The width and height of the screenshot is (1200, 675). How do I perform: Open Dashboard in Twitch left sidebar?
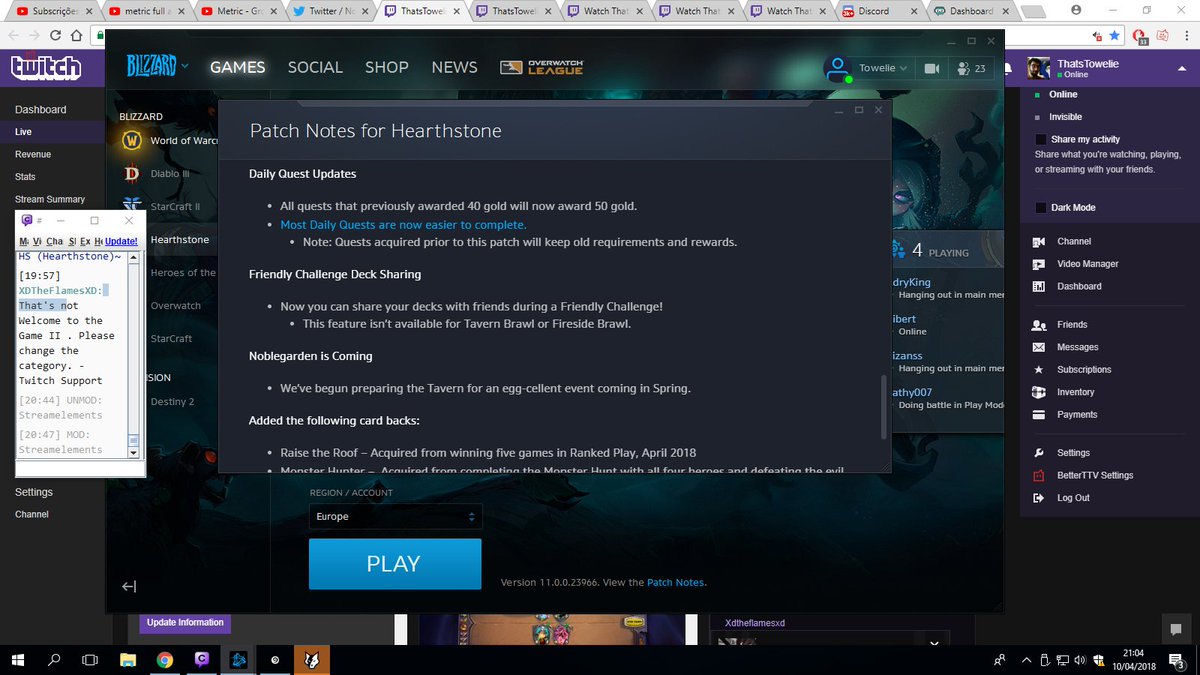(40, 109)
